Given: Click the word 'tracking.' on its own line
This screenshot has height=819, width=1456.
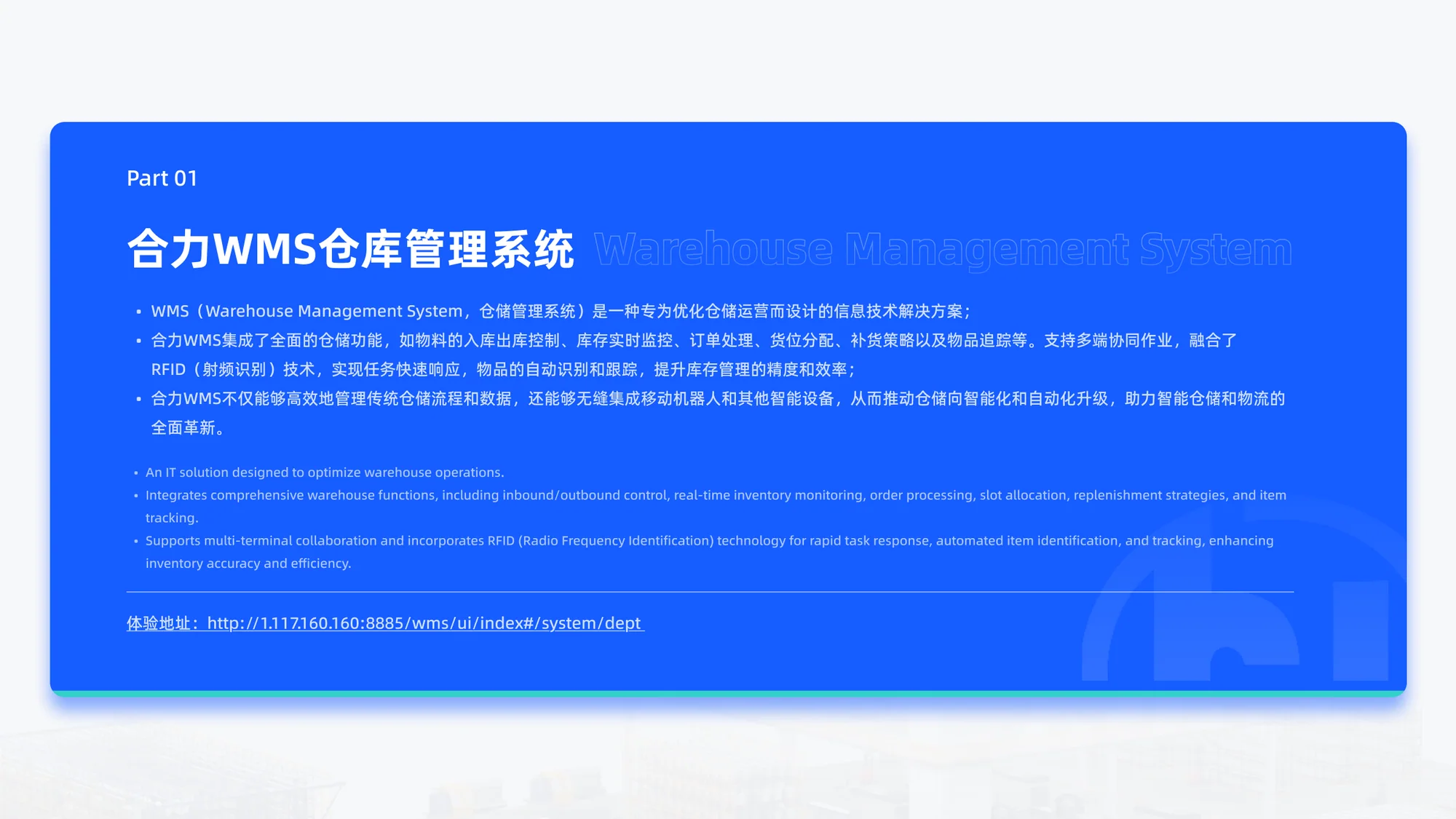Looking at the screenshot, I should pyautogui.click(x=172, y=518).
